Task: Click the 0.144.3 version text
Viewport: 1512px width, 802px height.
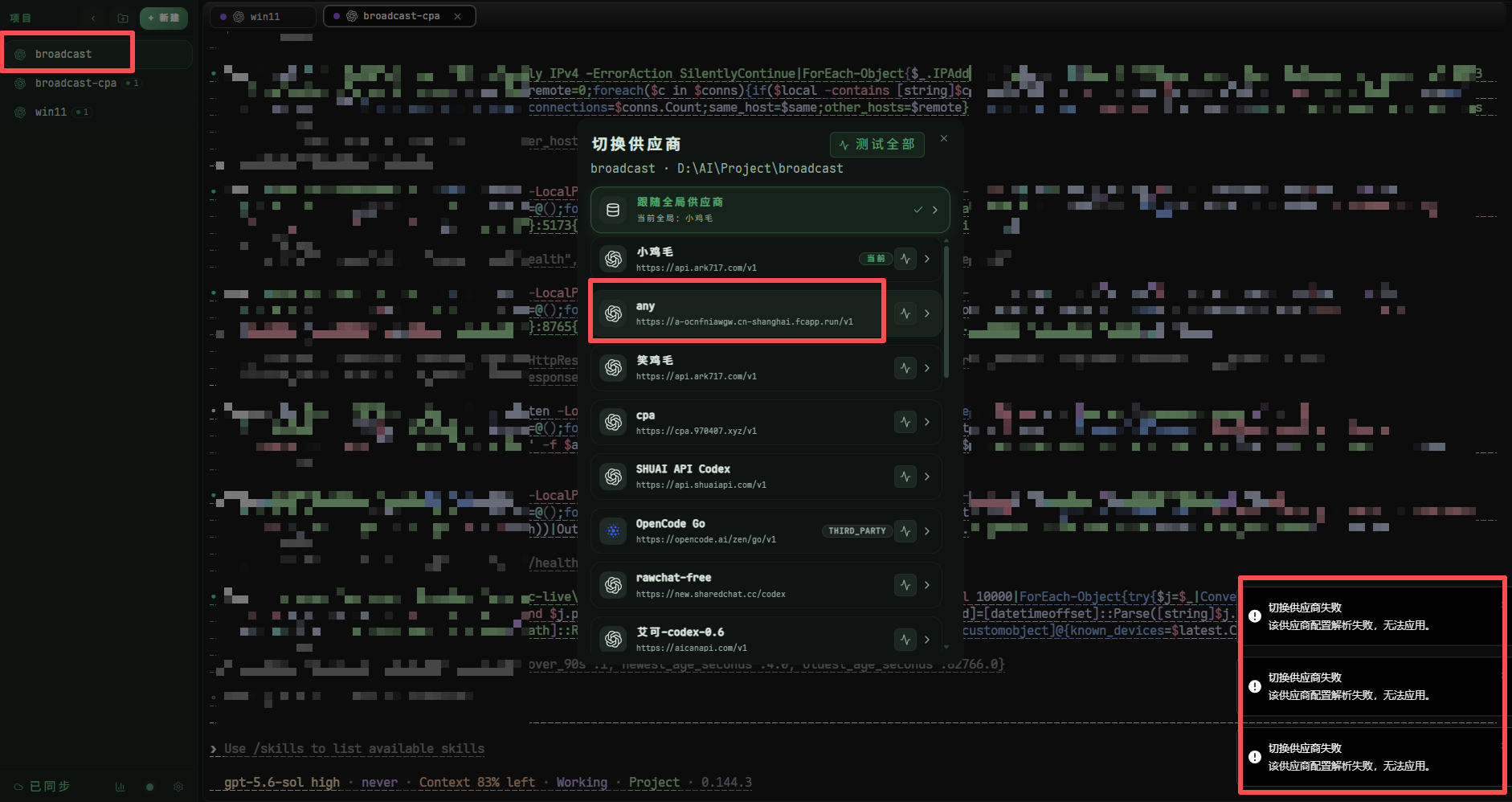Action: [726, 783]
